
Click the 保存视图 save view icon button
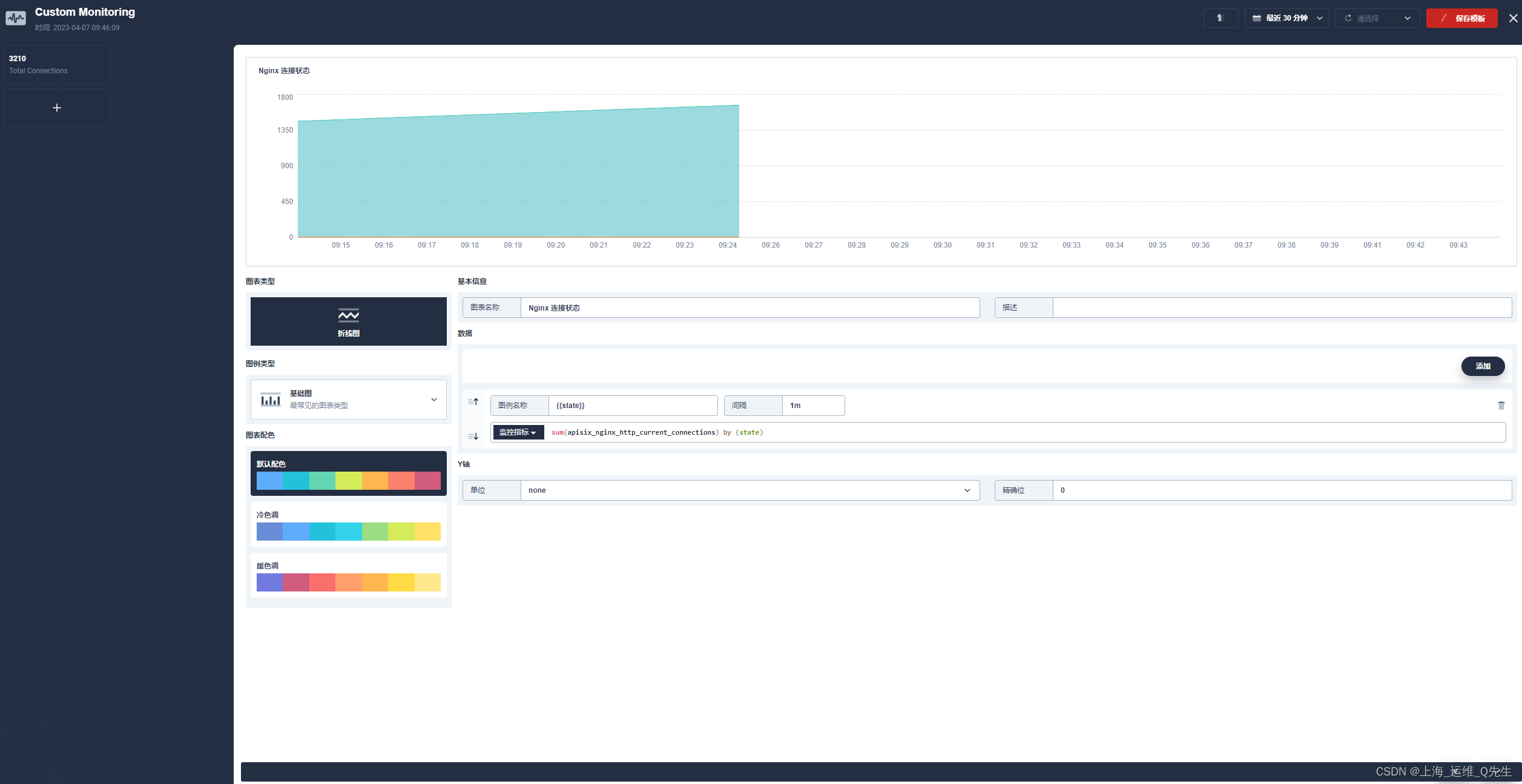coord(1462,17)
